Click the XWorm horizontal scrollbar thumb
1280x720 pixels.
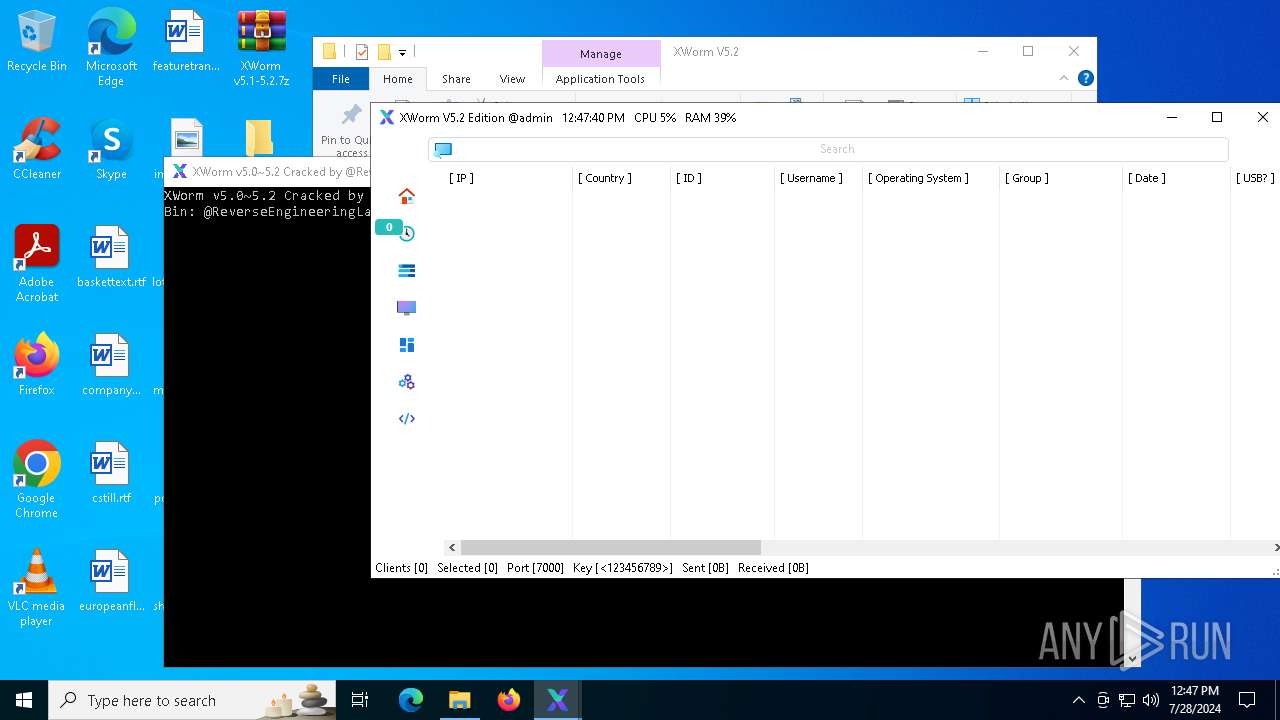pos(610,547)
